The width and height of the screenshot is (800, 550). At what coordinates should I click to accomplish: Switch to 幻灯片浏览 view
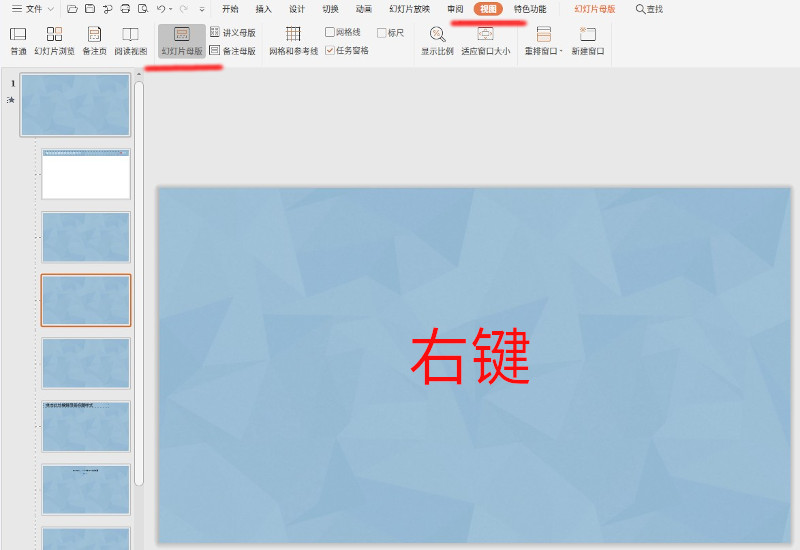click(55, 41)
